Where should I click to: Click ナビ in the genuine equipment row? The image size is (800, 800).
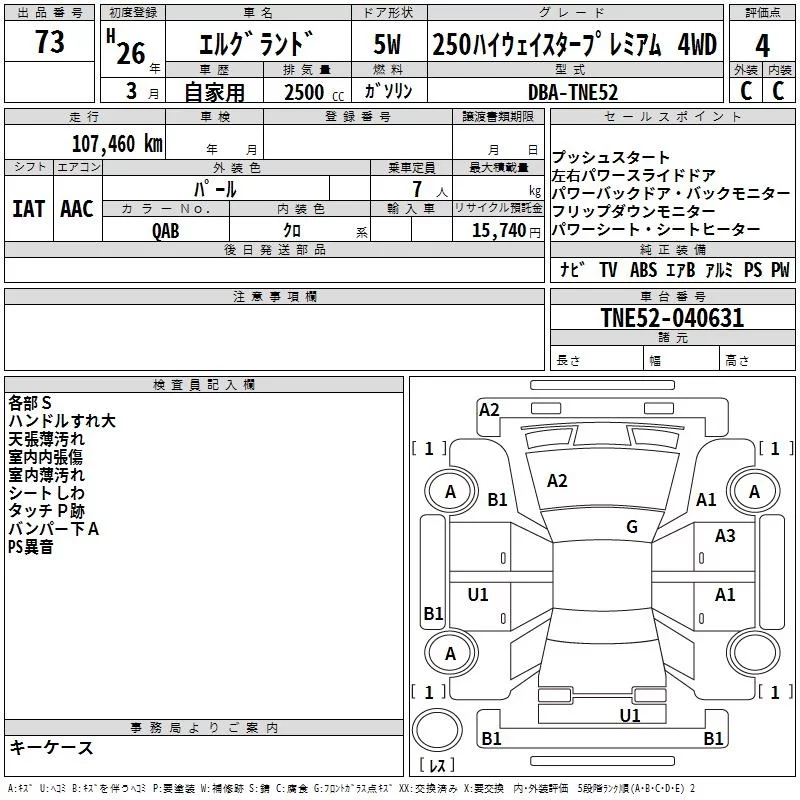click(x=571, y=269)
